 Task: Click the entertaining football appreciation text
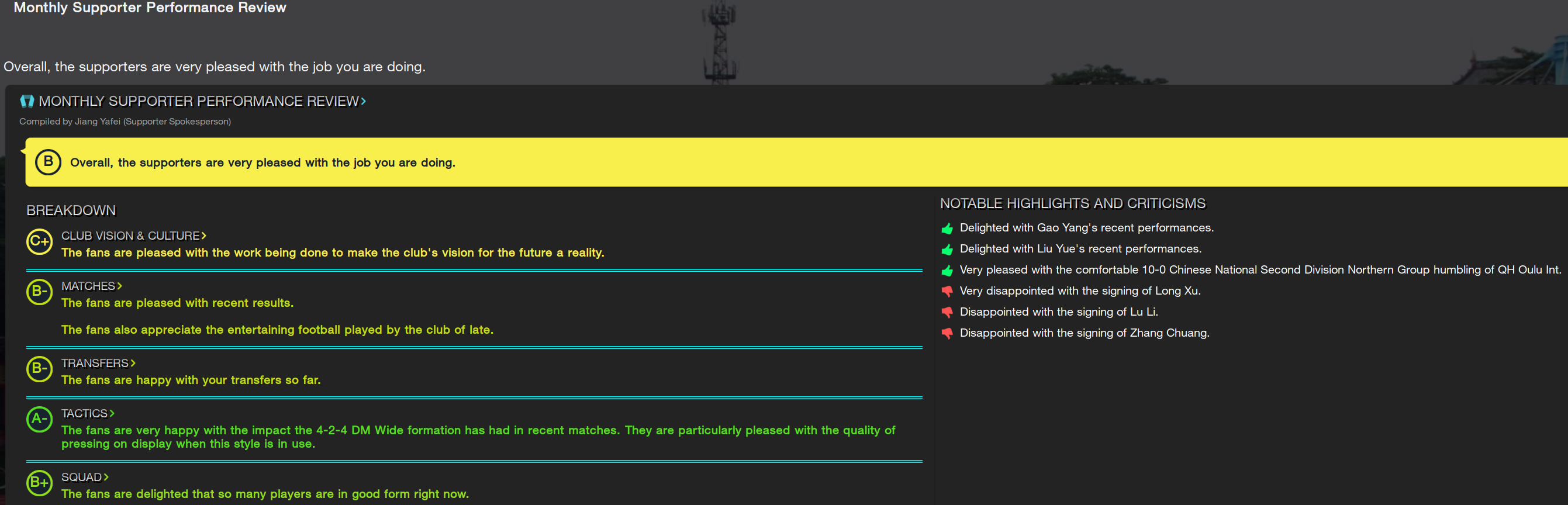[x=277, y=329]
